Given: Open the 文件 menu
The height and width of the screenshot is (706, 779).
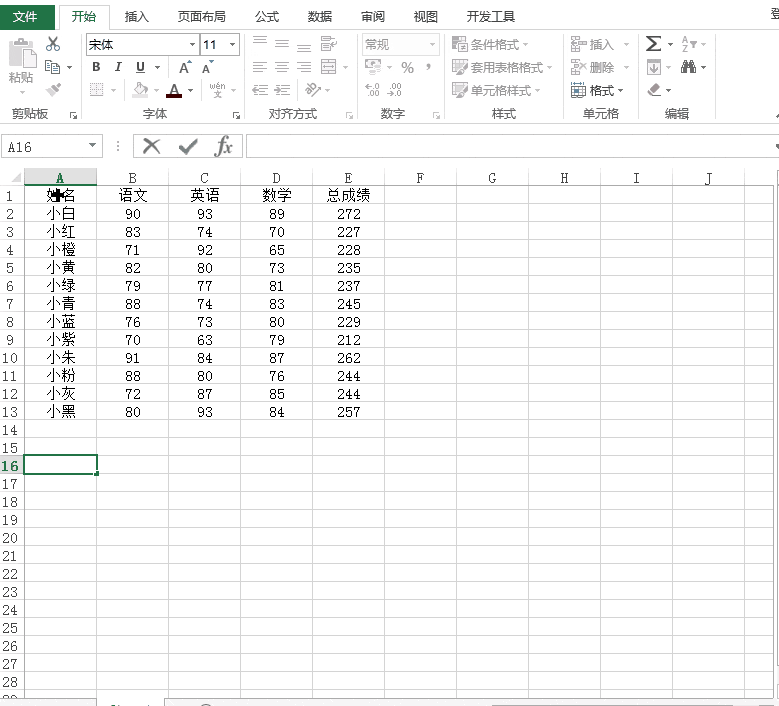Looking at the screenshot, I should 25,17.
